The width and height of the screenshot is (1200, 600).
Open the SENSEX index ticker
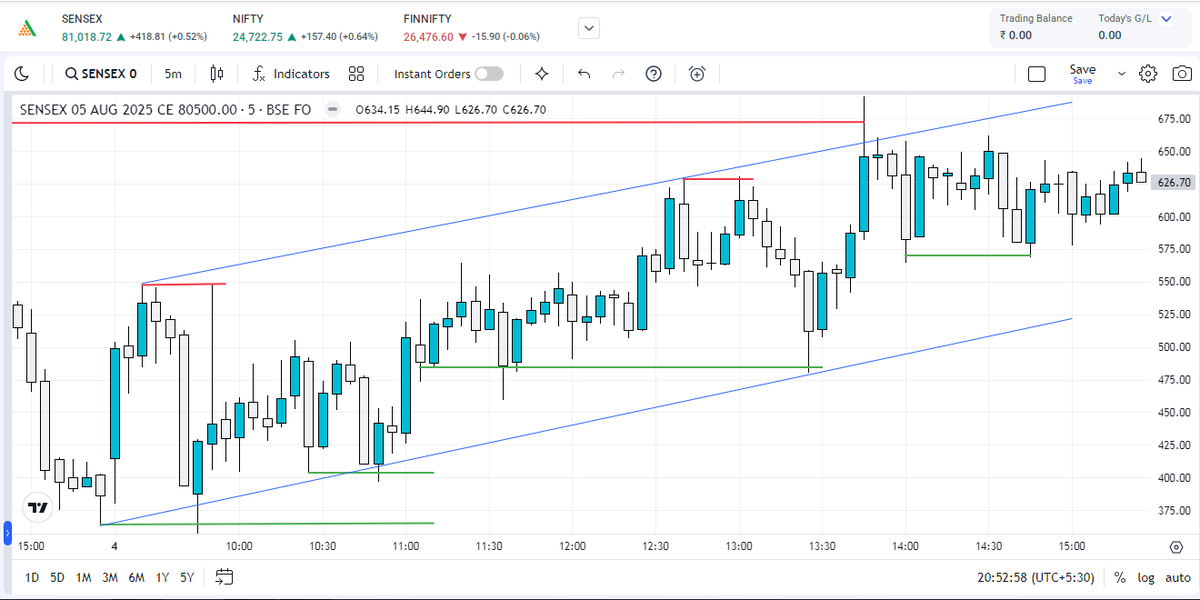(x=134, y=28)
